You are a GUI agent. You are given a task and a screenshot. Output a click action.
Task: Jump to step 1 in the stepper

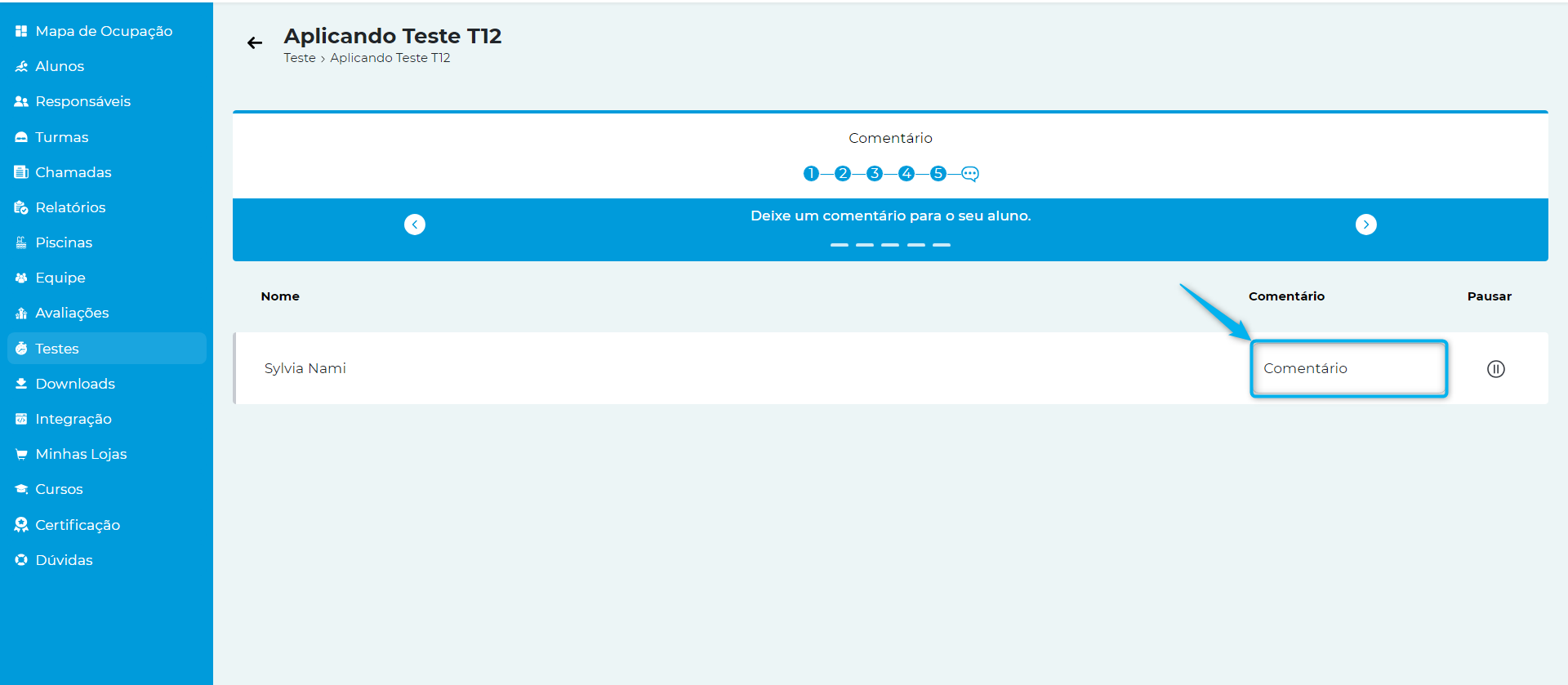(811, 173)
